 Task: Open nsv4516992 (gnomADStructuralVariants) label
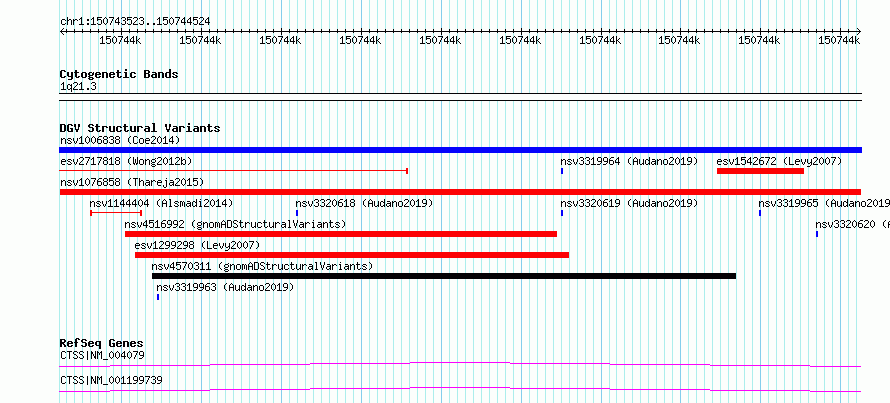[x=235, y=224]
